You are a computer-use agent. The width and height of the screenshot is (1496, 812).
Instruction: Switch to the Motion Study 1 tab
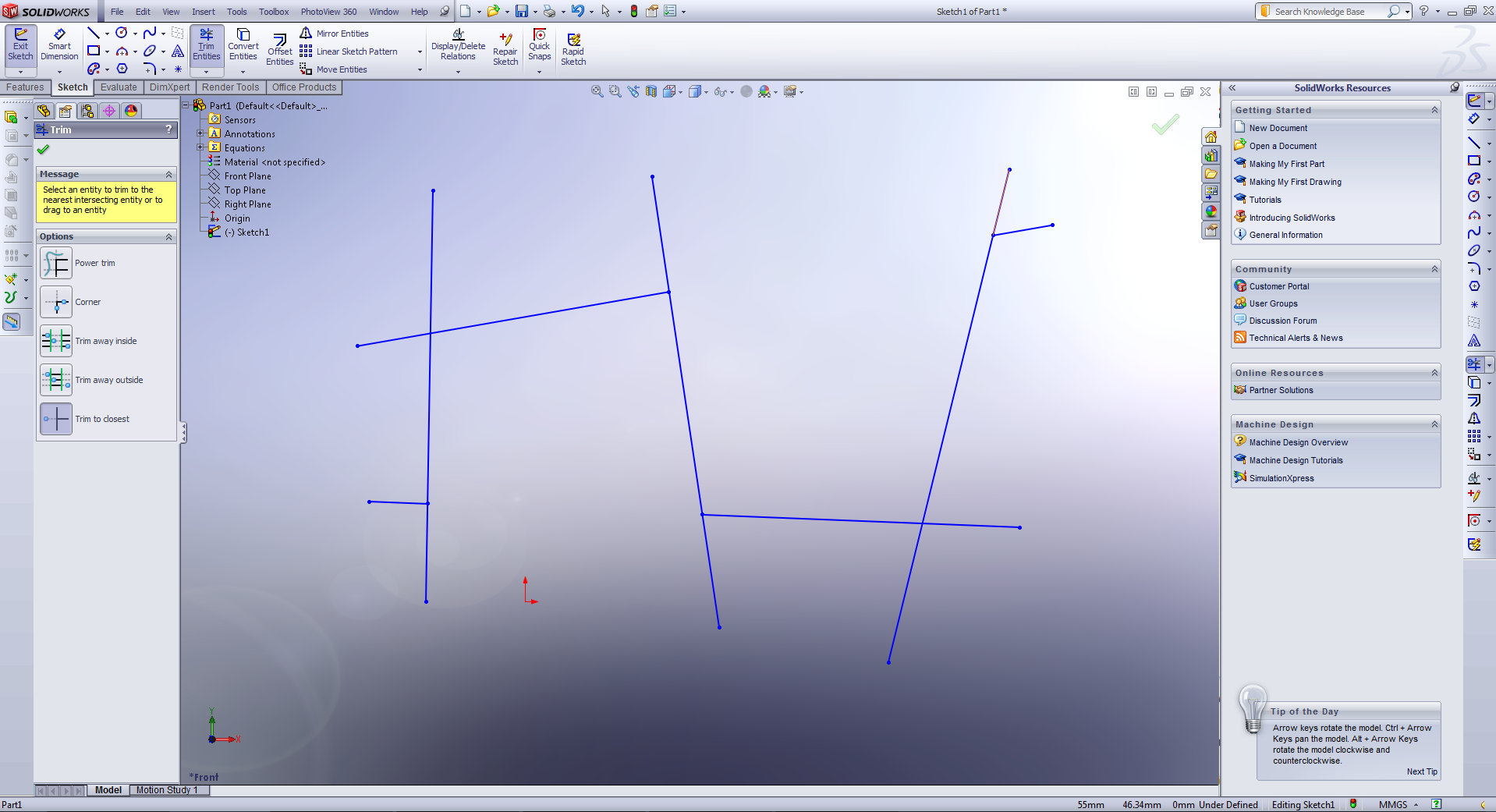point(167,790)
